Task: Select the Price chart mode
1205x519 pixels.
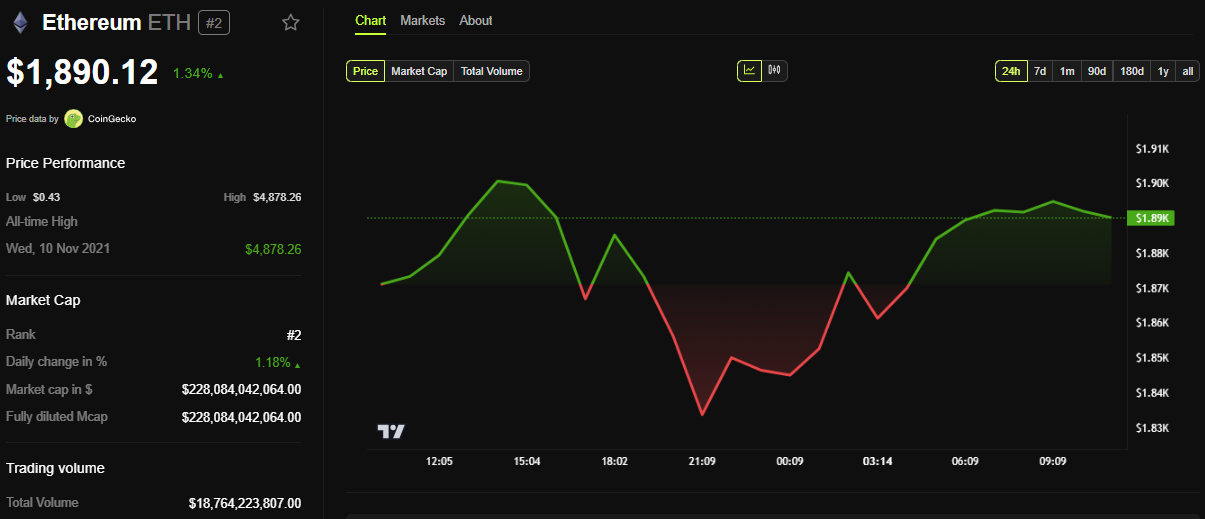Action: [365, 71]
